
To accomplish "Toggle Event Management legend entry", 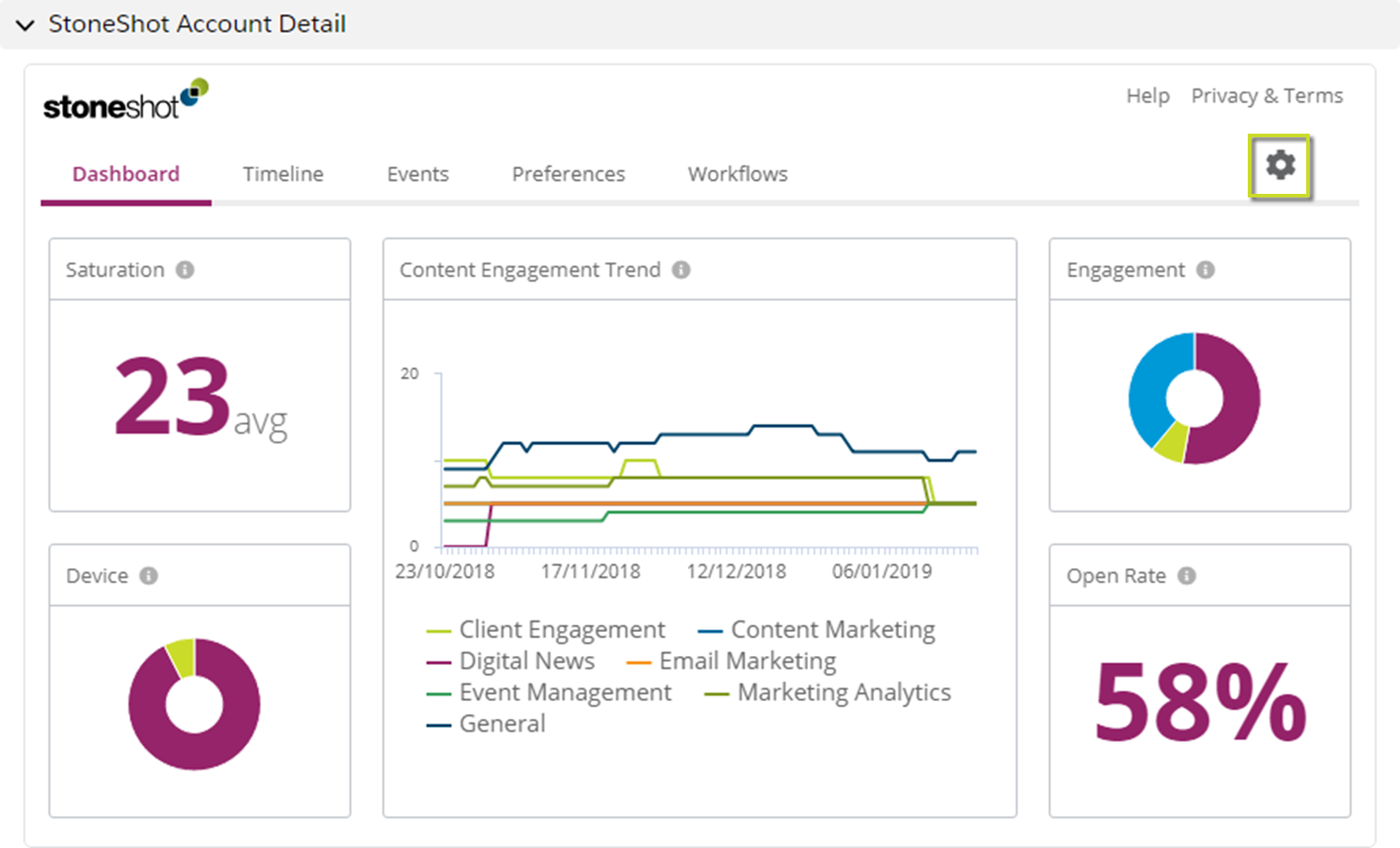I will click(x=549, y=692).
